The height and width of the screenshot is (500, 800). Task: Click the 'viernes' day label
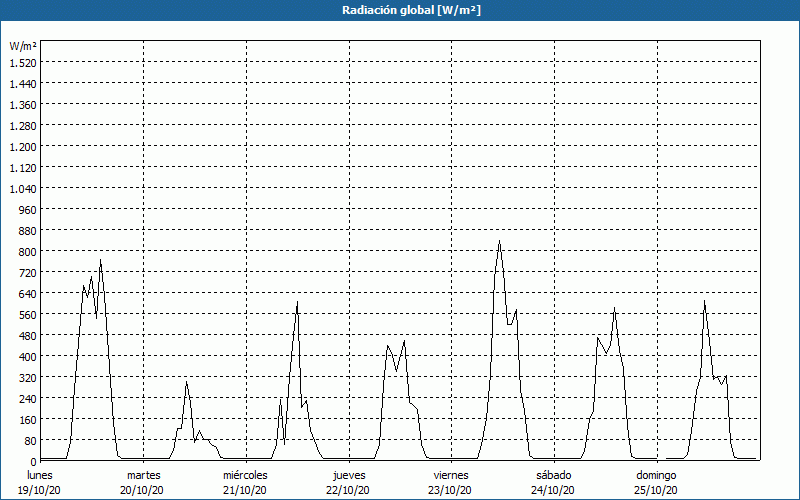pyautogui.click(x=451, y=475)
